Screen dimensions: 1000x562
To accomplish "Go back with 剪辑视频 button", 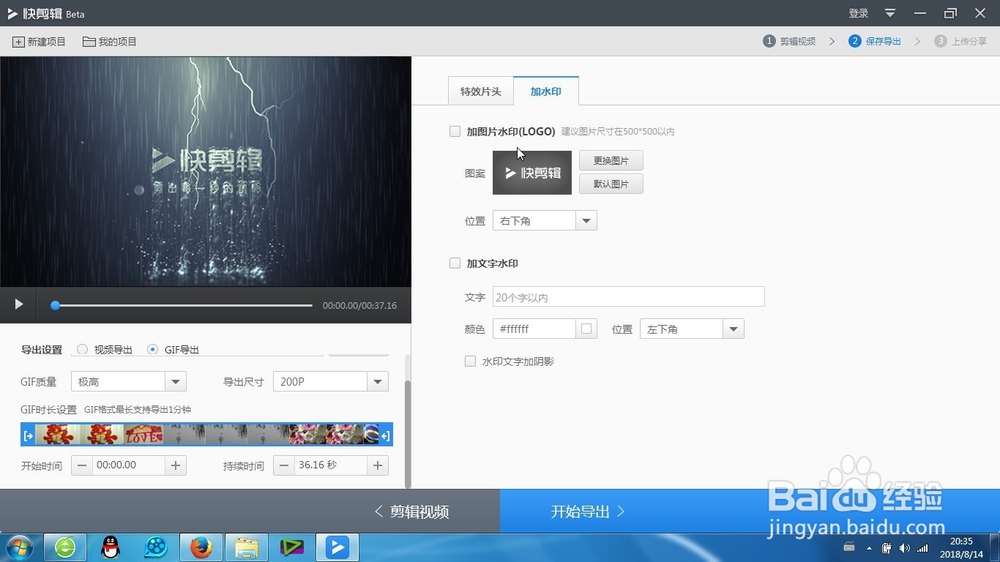I will click(x=412, y=512).
